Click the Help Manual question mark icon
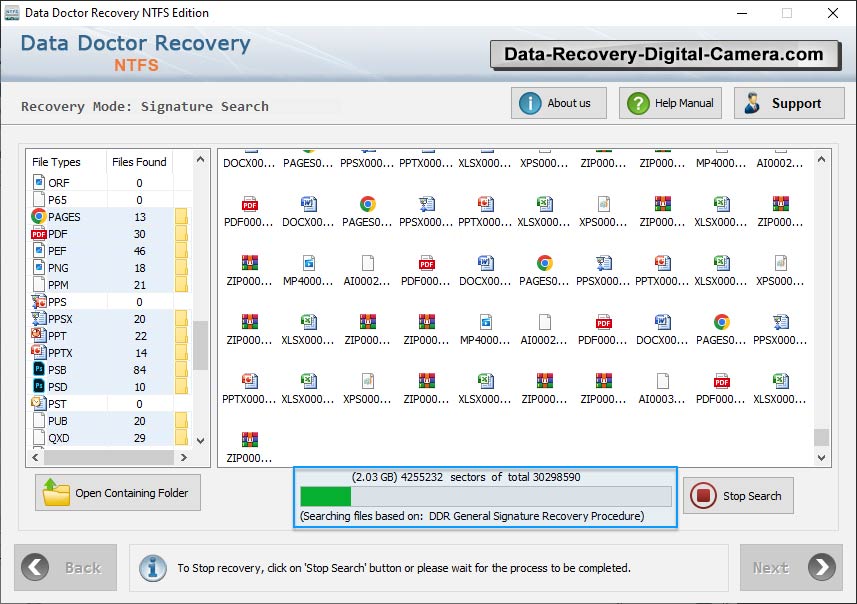This screenshot has width=857, height=604. pos(638,103)
